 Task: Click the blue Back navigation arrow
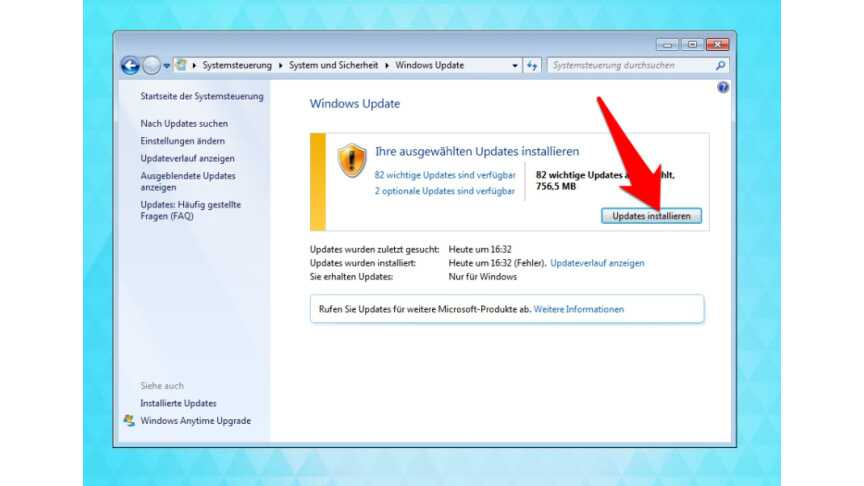tap(131, 66)
